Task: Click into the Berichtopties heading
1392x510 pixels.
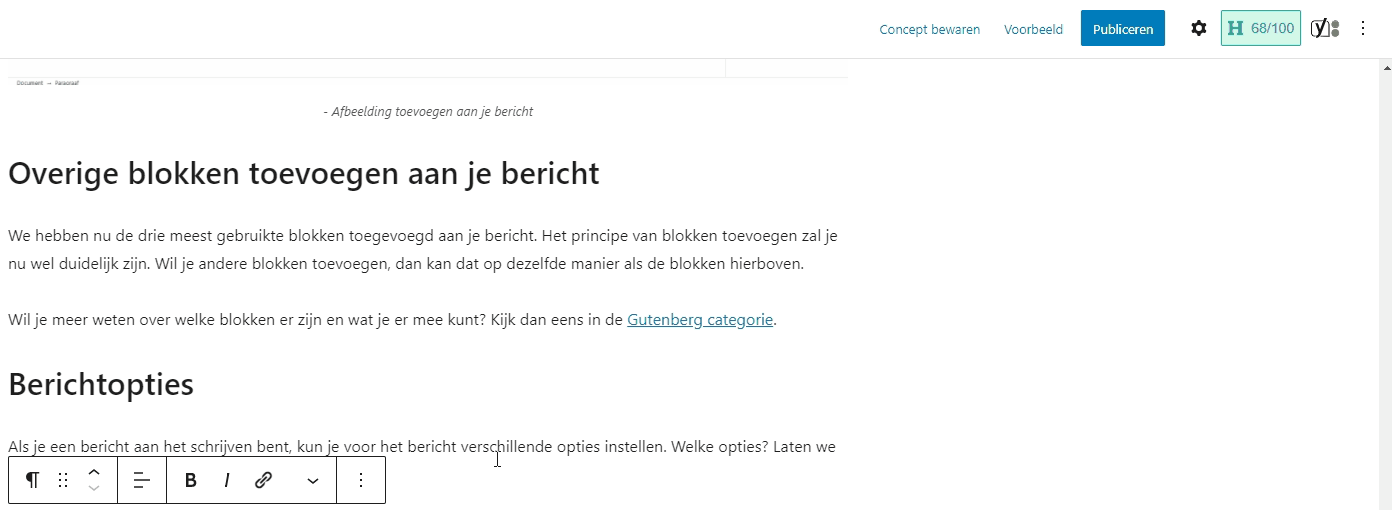Action: [x=101, y=385]
